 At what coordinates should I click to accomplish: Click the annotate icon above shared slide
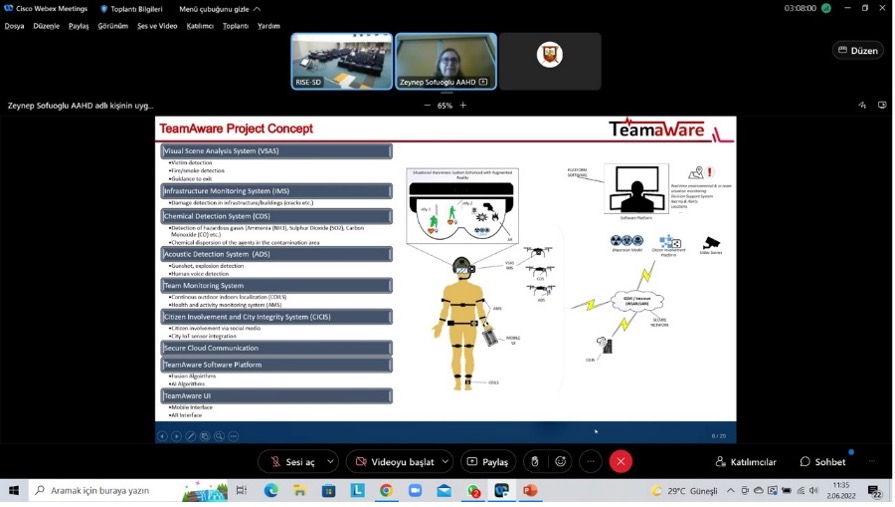[862, 105]
